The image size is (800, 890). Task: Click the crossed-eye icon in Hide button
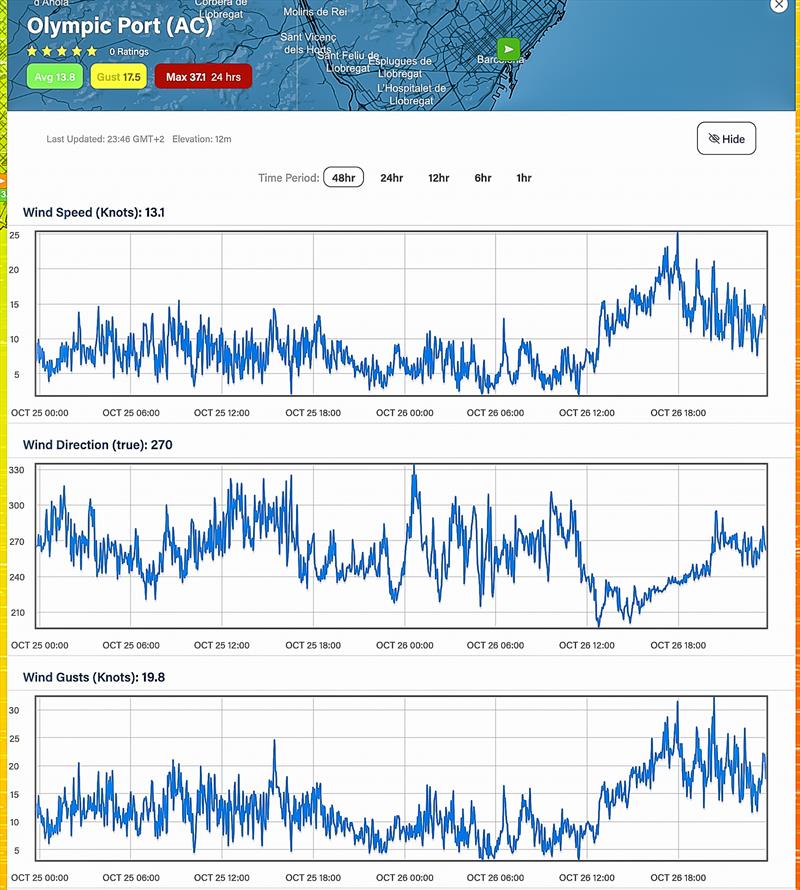click(714, 138)
